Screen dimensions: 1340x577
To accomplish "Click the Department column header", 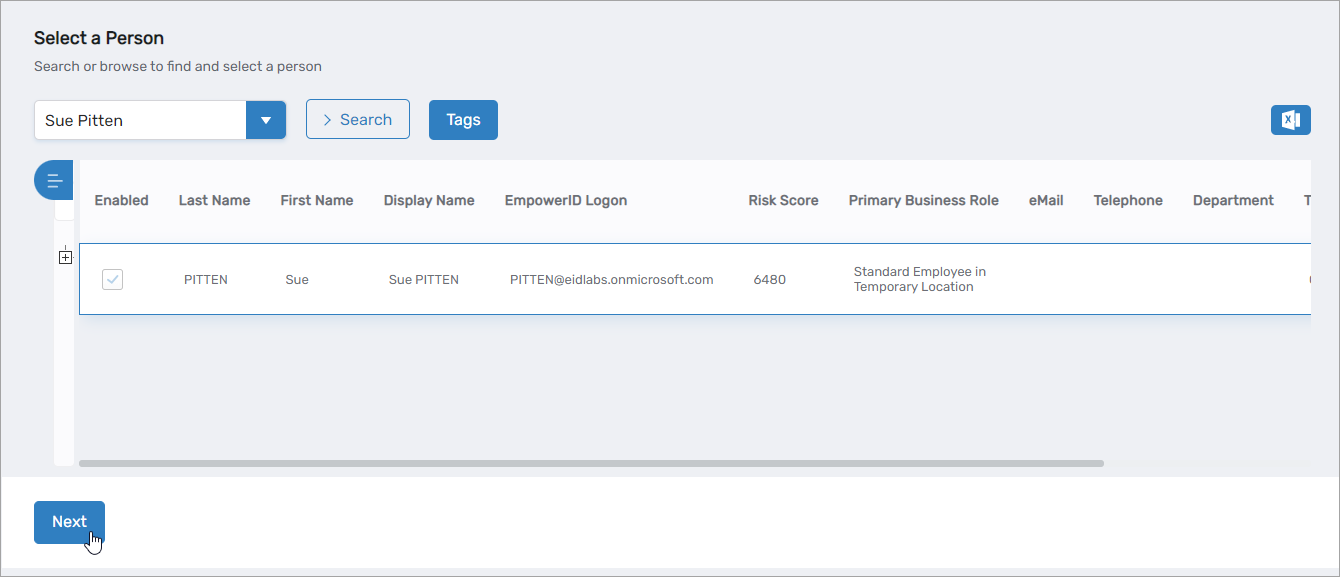I will (1232, 200).
